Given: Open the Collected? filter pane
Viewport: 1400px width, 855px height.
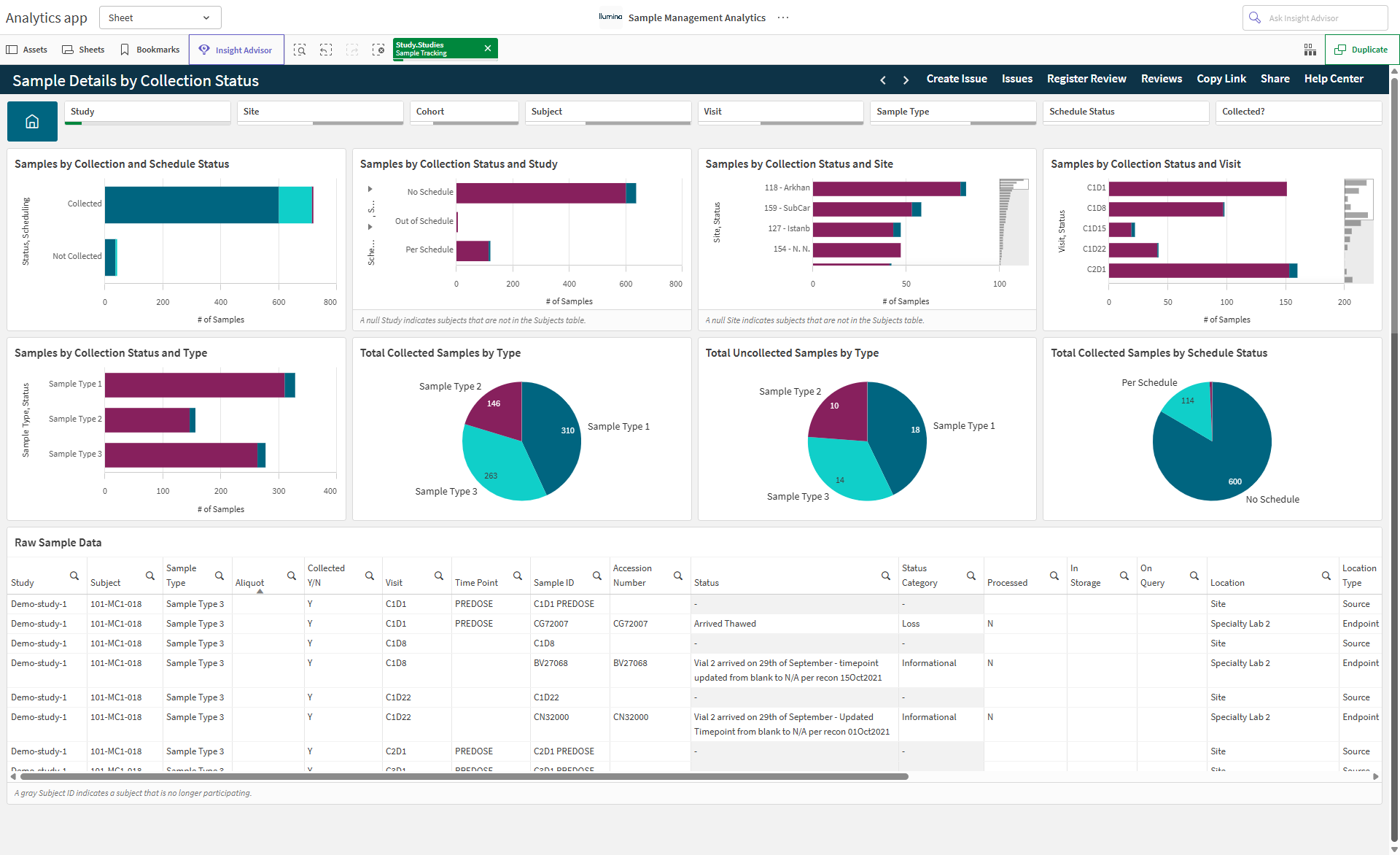Looking at the screenshot, I should (x=1299, y=112).
